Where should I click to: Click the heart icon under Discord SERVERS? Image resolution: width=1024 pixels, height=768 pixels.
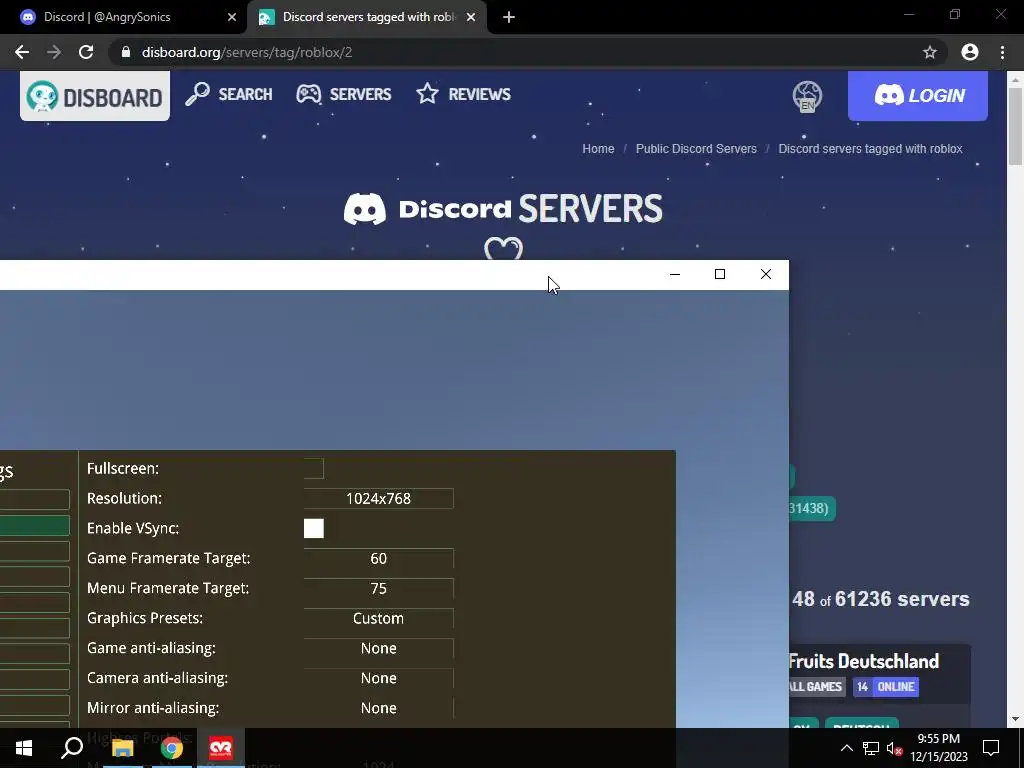504,249
